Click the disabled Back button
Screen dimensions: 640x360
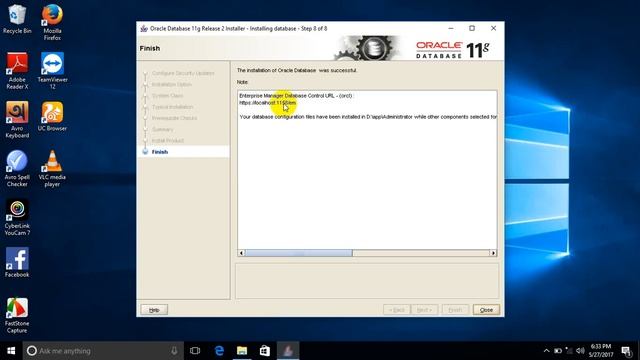click(397, 310)
